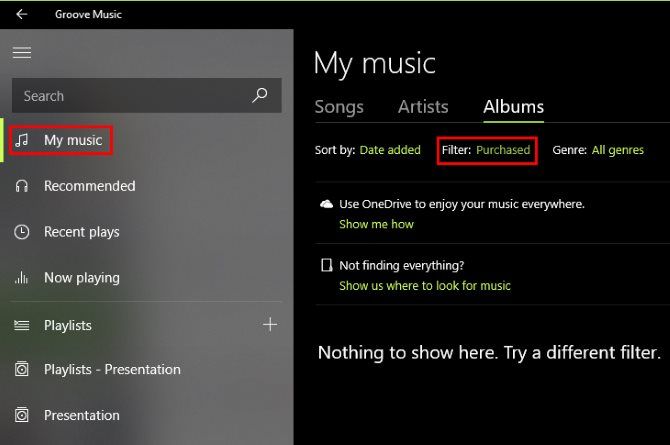
Task: Click the My music page heading
Action: [x=375, y=64]
